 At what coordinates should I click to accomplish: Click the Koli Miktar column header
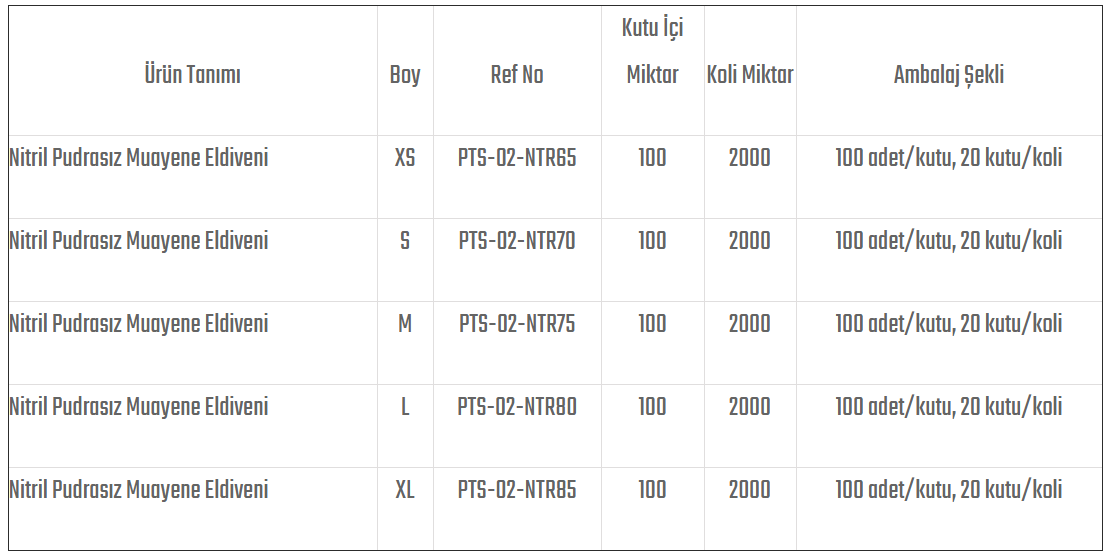coord(750,75)
